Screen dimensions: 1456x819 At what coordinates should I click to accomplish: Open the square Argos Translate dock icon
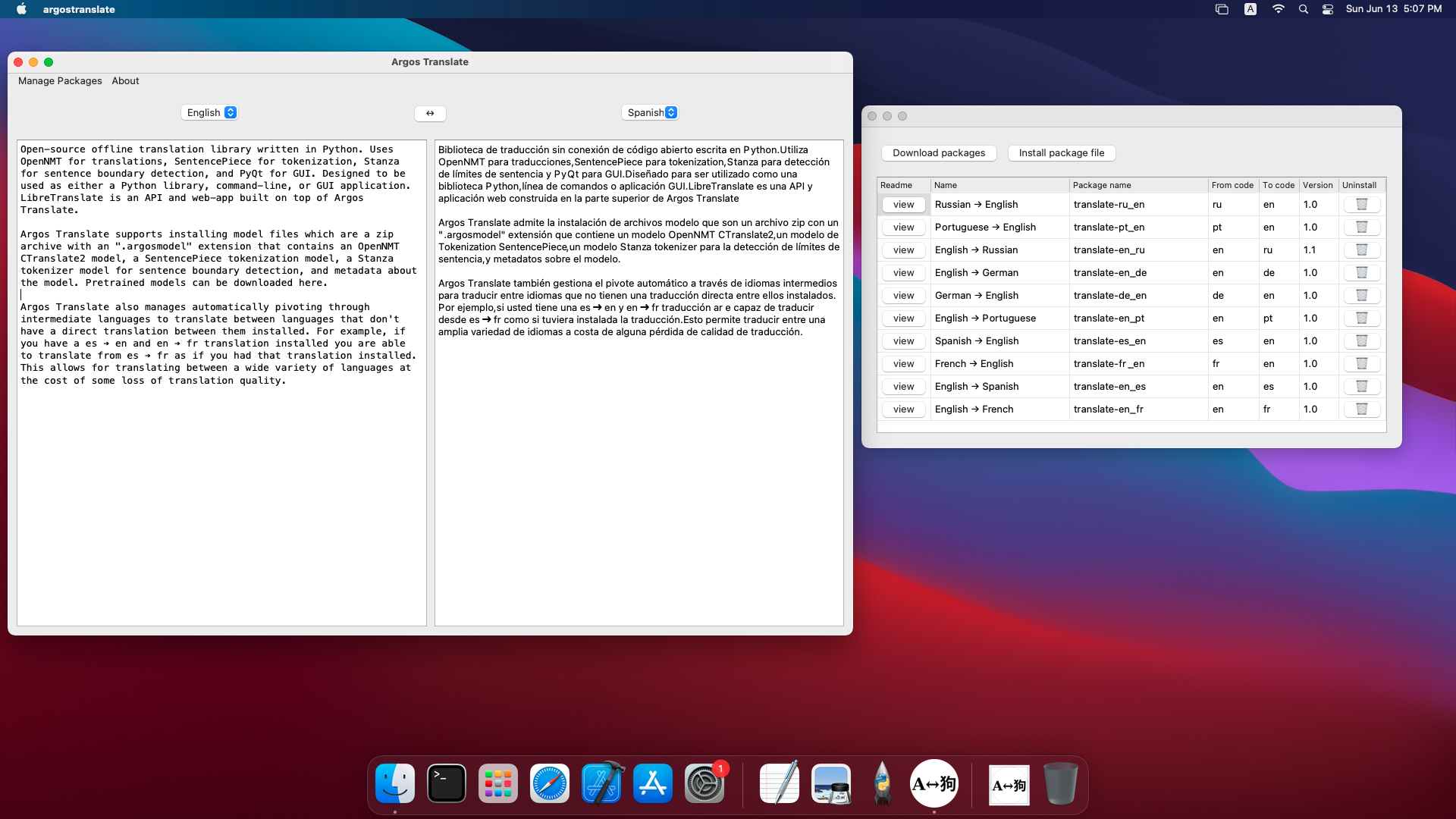pyautogui.click(x=1009, y=785)
